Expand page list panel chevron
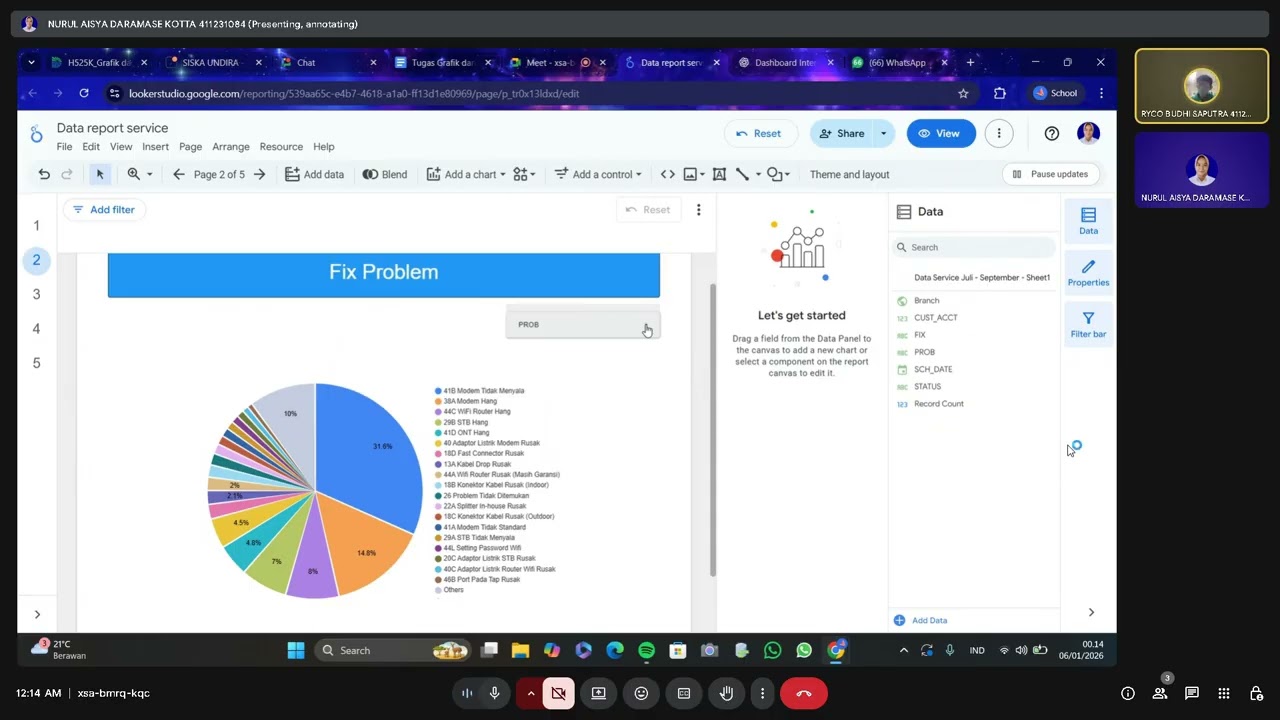The image size is (1280, 720). [37, 614]
